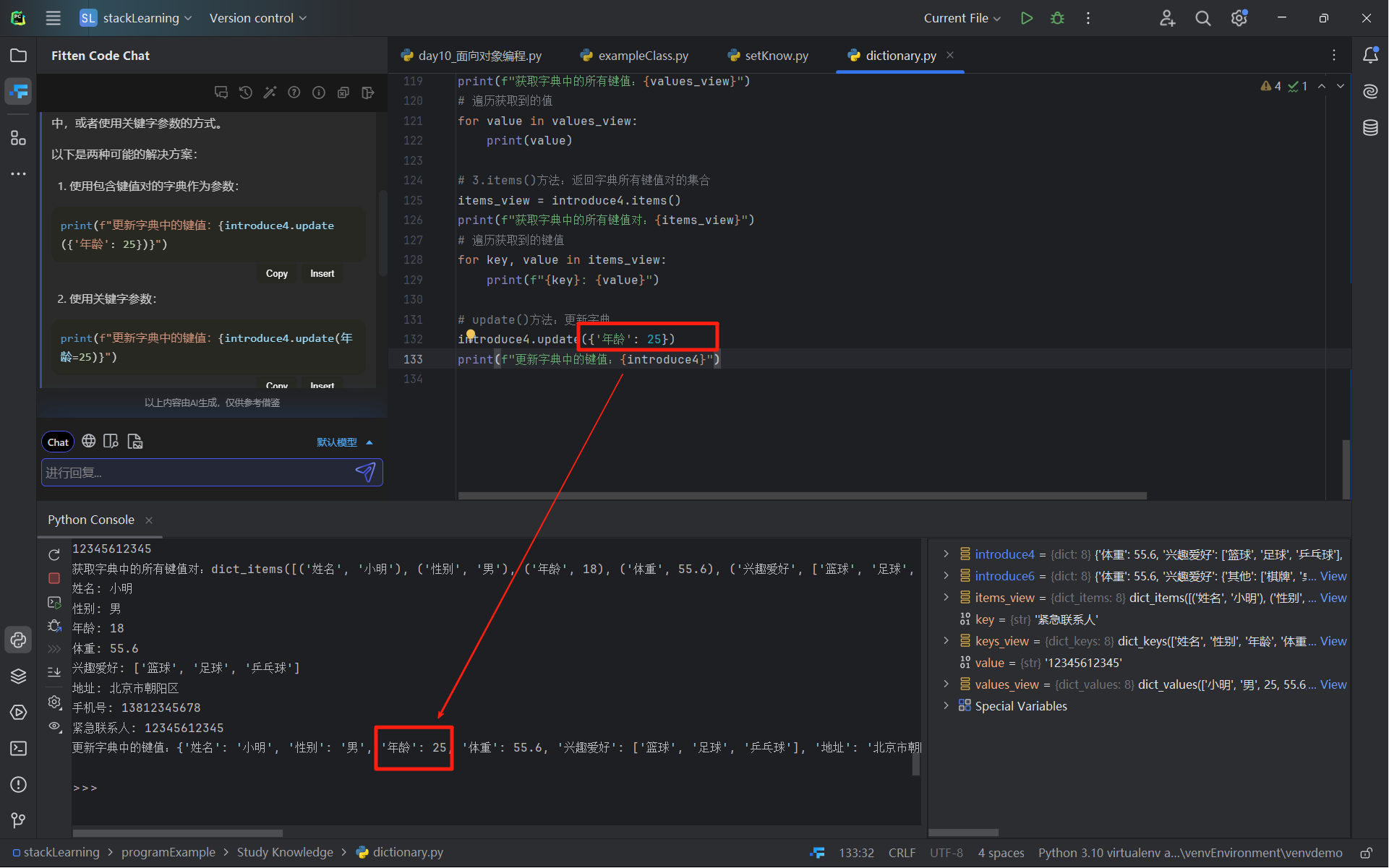This screenshot has width=1389, height=868.
Task: Toggle show variables eye icon
Action: (x=54, y=726)
